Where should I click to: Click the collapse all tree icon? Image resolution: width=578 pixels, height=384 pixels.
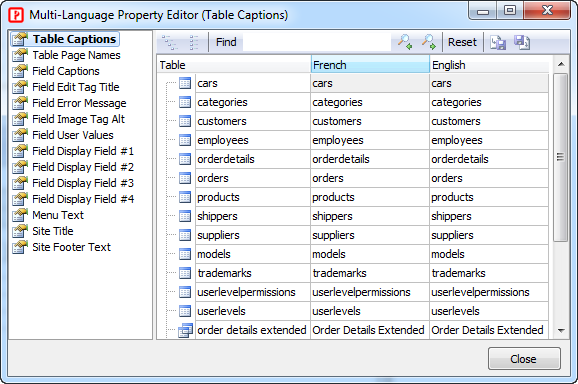pyautogui.click(x=194, y=42)
